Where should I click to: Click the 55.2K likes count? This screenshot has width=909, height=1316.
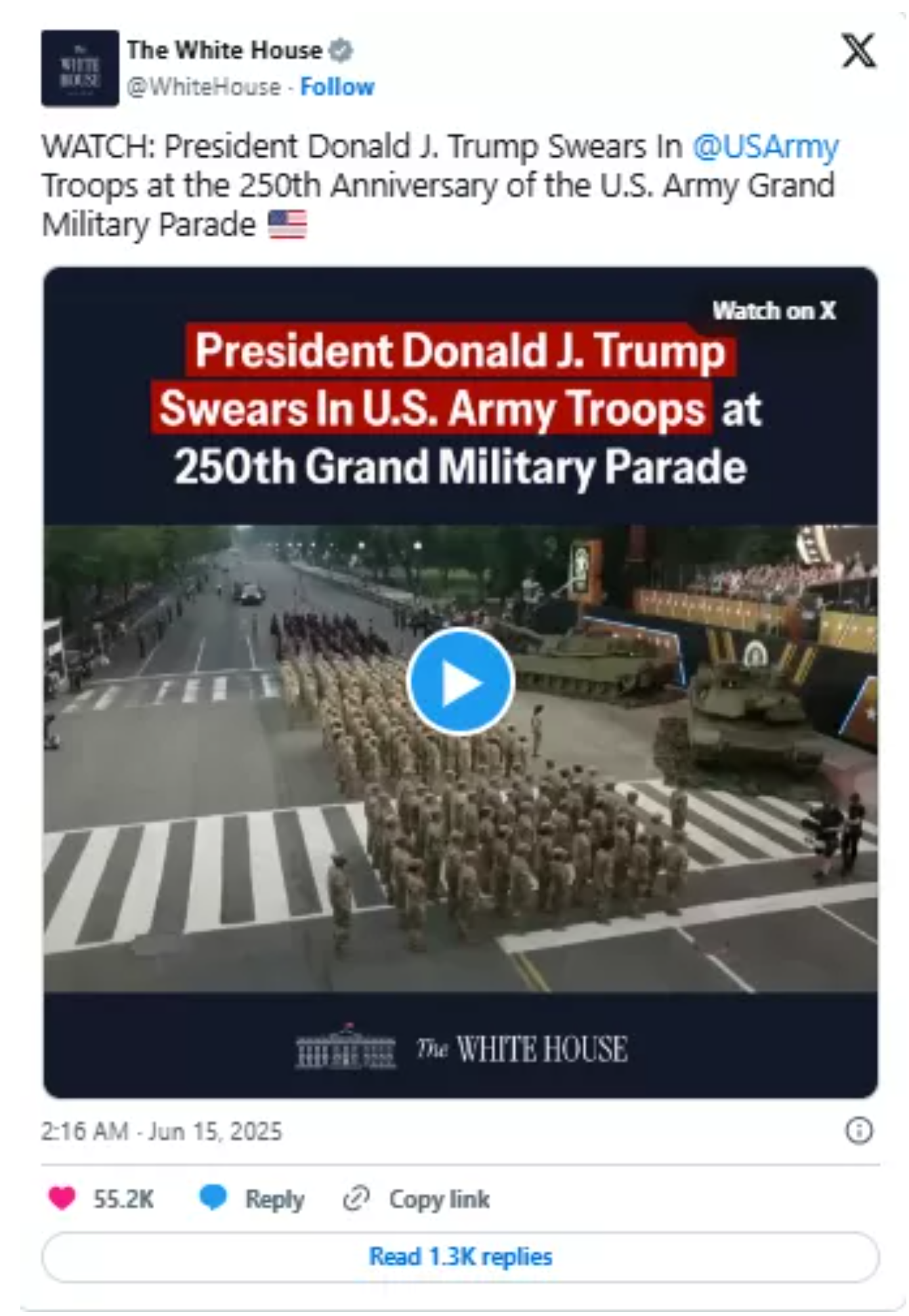point(123,1199)
